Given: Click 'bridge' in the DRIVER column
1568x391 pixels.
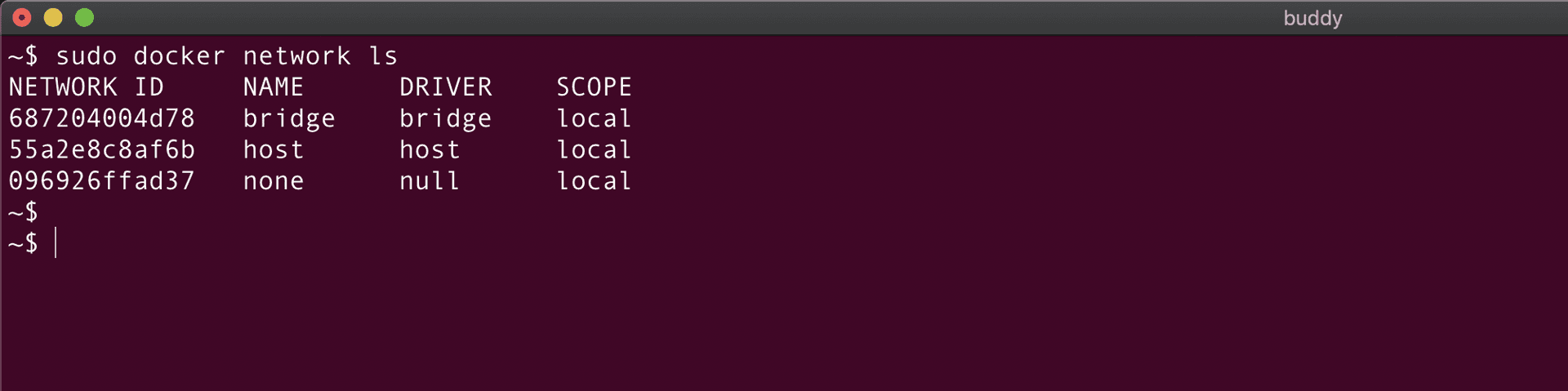Looking at the screenshot, I should [x=445, y=118].
